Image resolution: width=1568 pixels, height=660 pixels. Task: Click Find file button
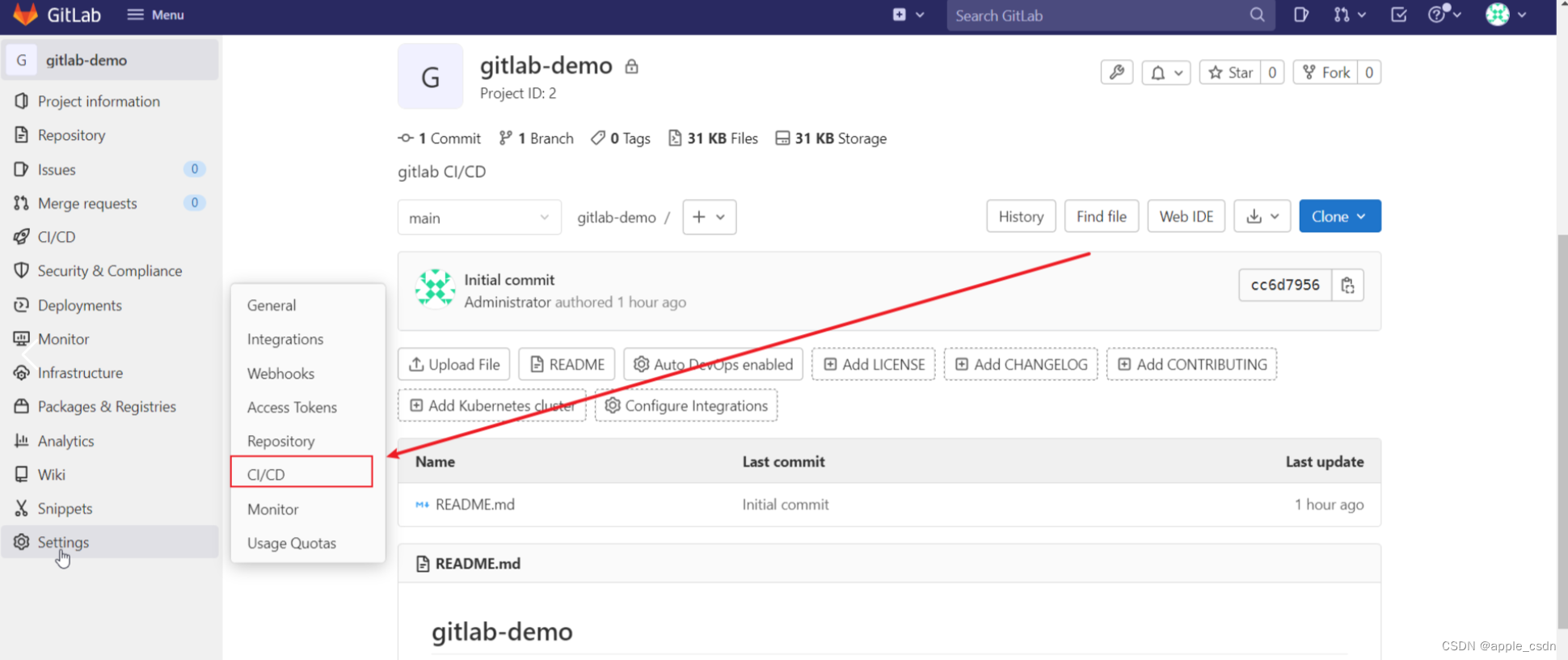pos(1102,216)
